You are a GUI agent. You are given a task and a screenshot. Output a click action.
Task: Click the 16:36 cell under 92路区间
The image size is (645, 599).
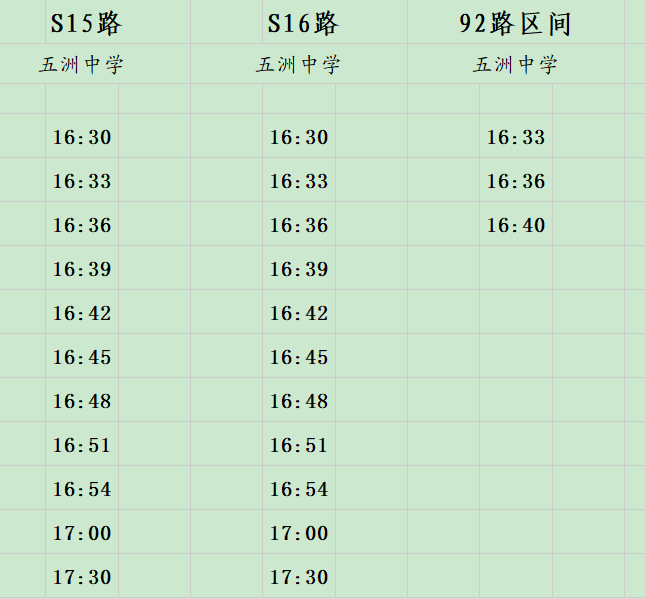(516, 180)
